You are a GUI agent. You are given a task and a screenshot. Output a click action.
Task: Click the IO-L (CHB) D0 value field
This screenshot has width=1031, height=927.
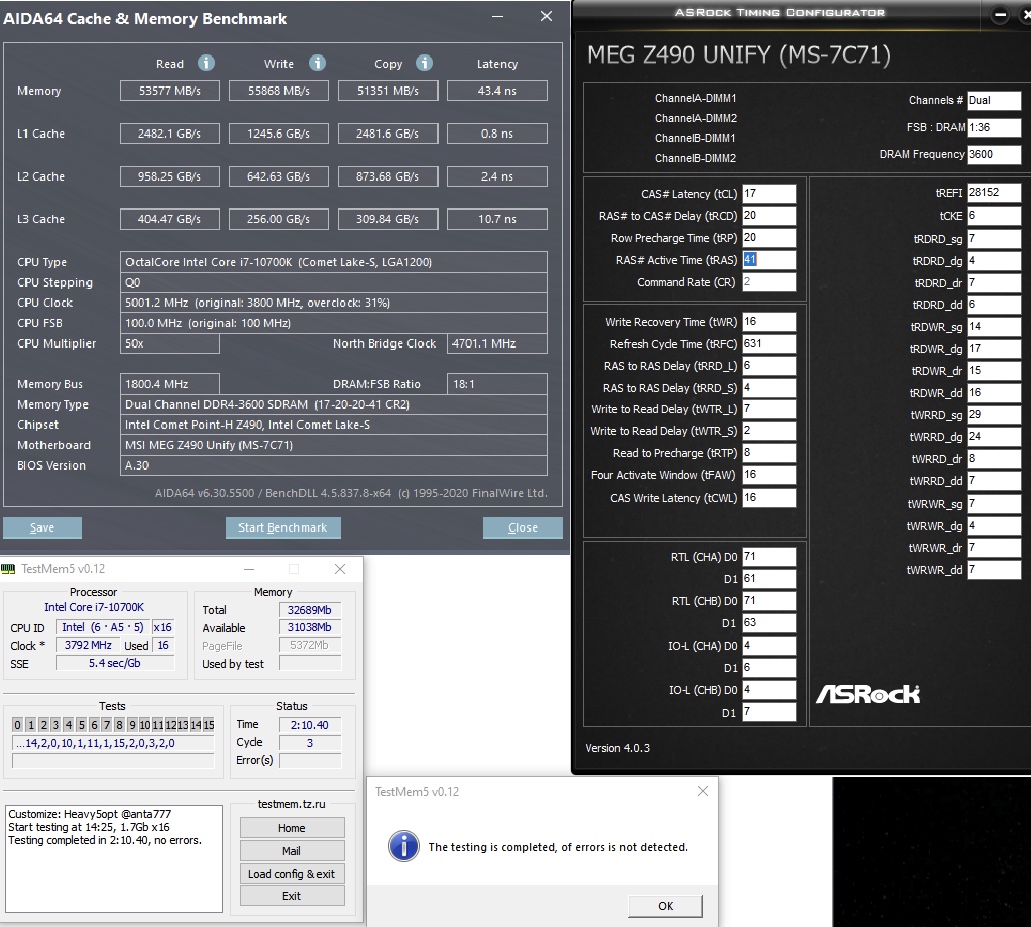point(769,690)
